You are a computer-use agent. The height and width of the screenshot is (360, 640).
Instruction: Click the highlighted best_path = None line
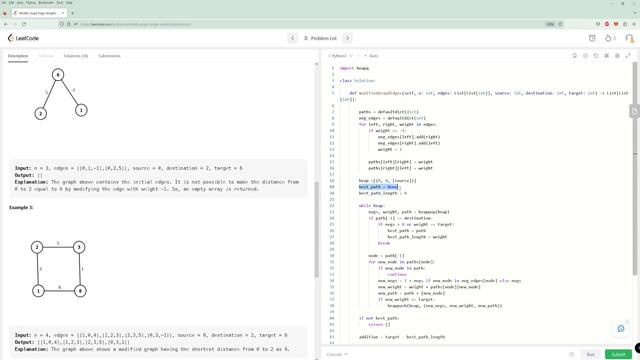click(x=378, y=187)
